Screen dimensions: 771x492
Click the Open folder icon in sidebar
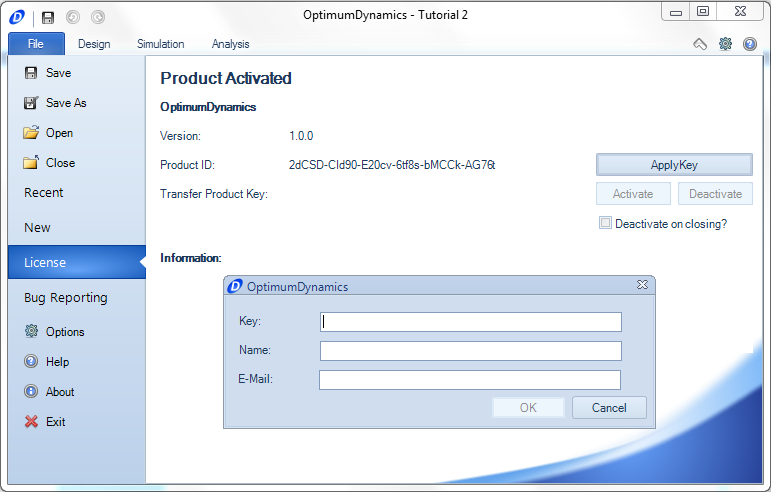click(x=31, y=133)
